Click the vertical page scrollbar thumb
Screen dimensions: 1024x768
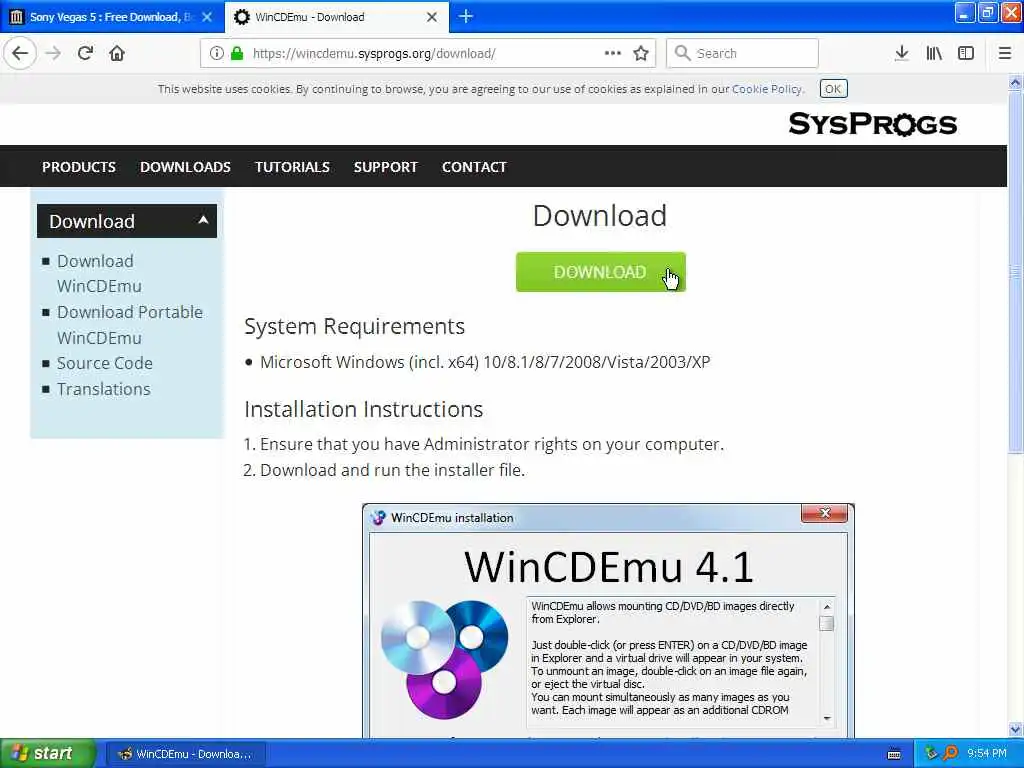pyautogui.click(x=1015, y=271)
